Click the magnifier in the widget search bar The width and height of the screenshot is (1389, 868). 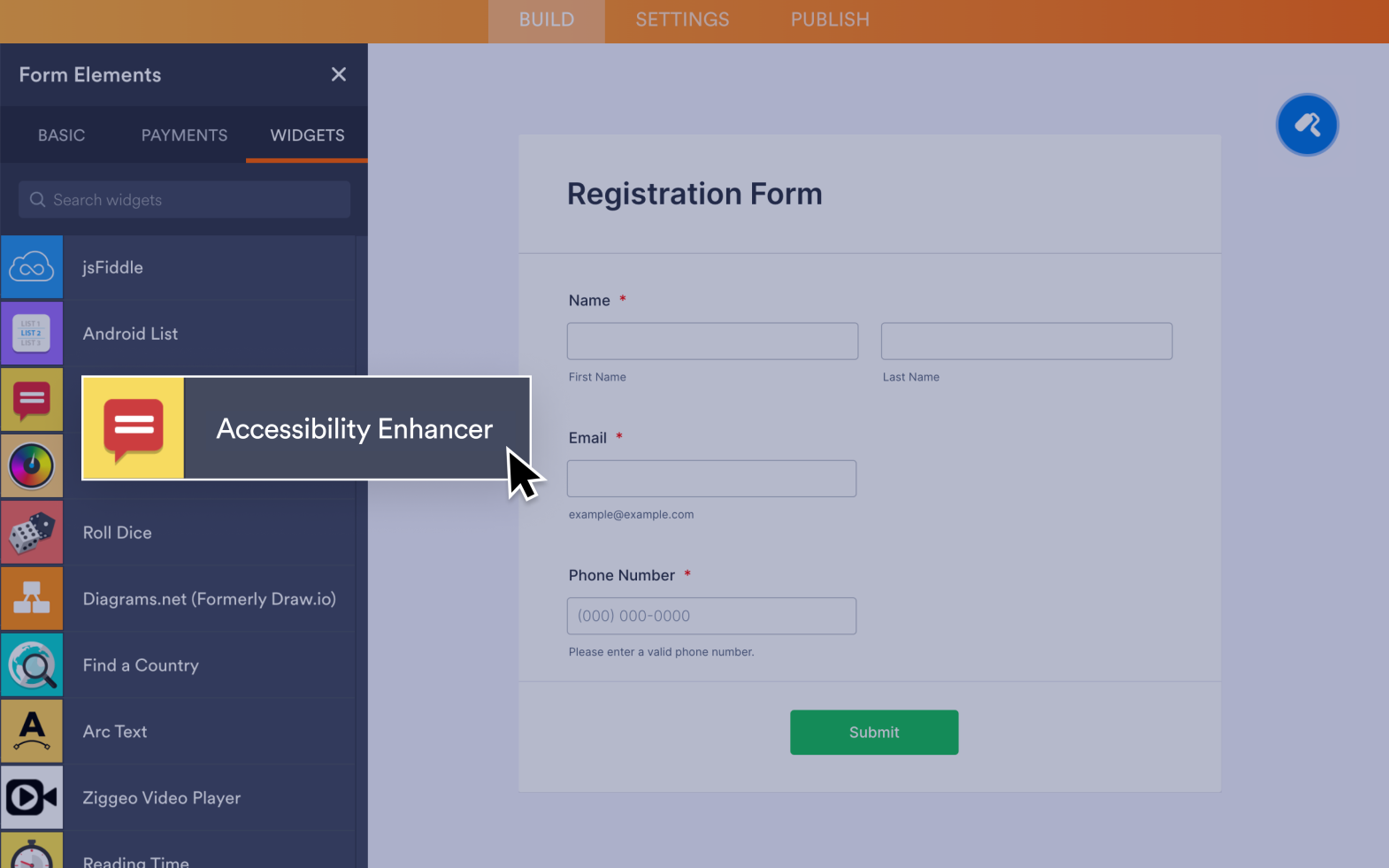pyautogui.click(x=36, y=199)
